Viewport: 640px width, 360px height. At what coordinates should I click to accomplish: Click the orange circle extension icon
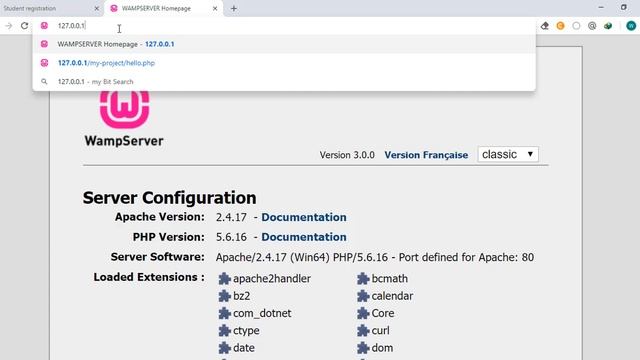point(560,26)
